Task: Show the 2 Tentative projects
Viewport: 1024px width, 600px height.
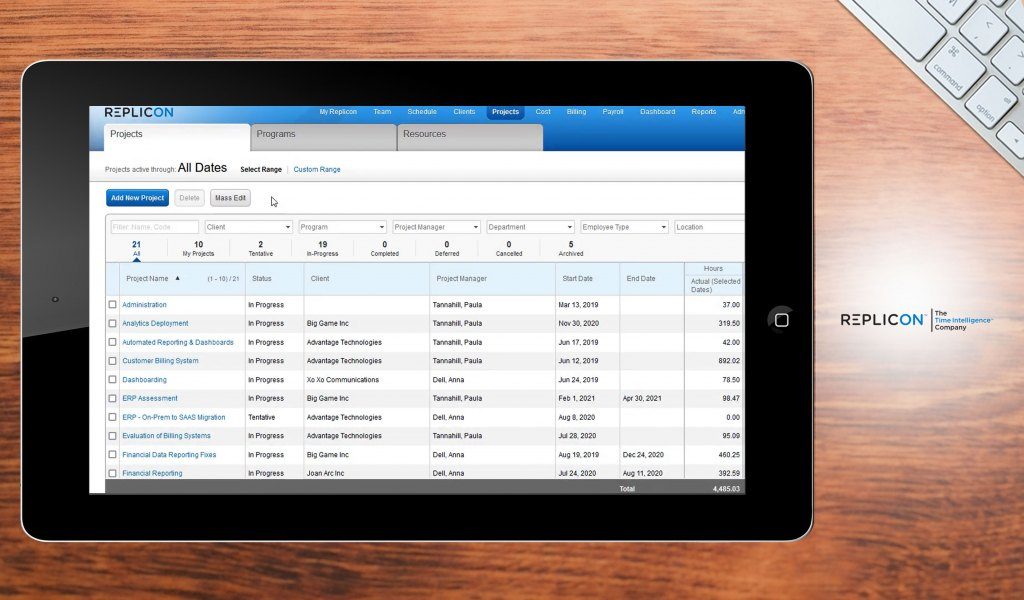Action: point(261,248)
